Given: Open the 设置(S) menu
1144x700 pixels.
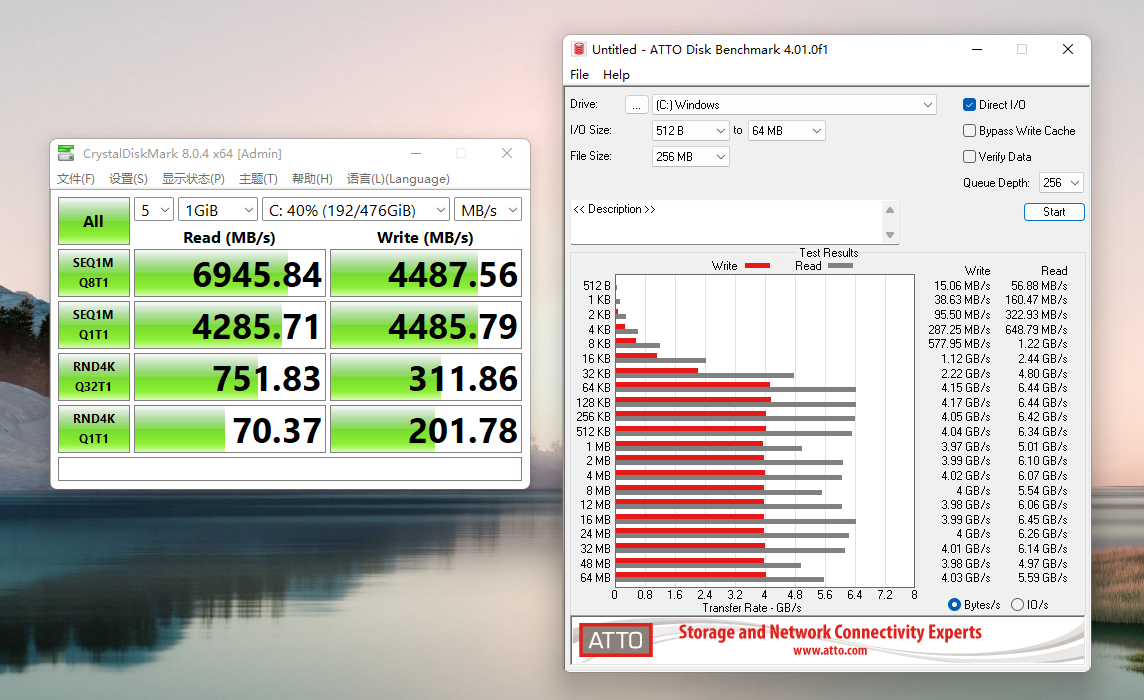Looking at the screenshot, I should (x=128, y=179).
